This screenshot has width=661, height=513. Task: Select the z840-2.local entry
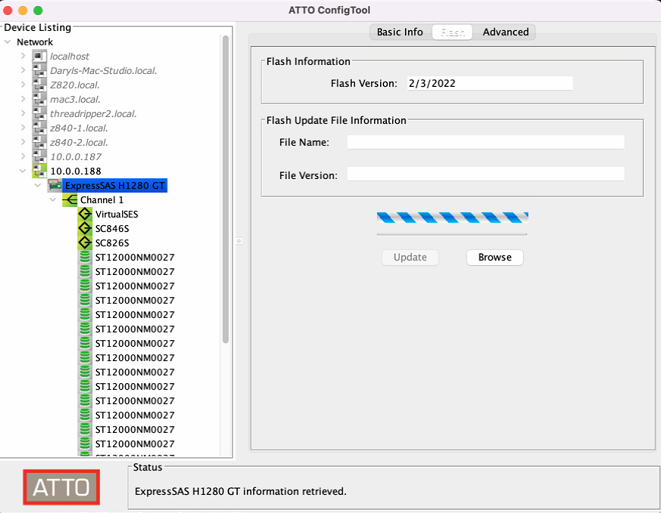79,142
